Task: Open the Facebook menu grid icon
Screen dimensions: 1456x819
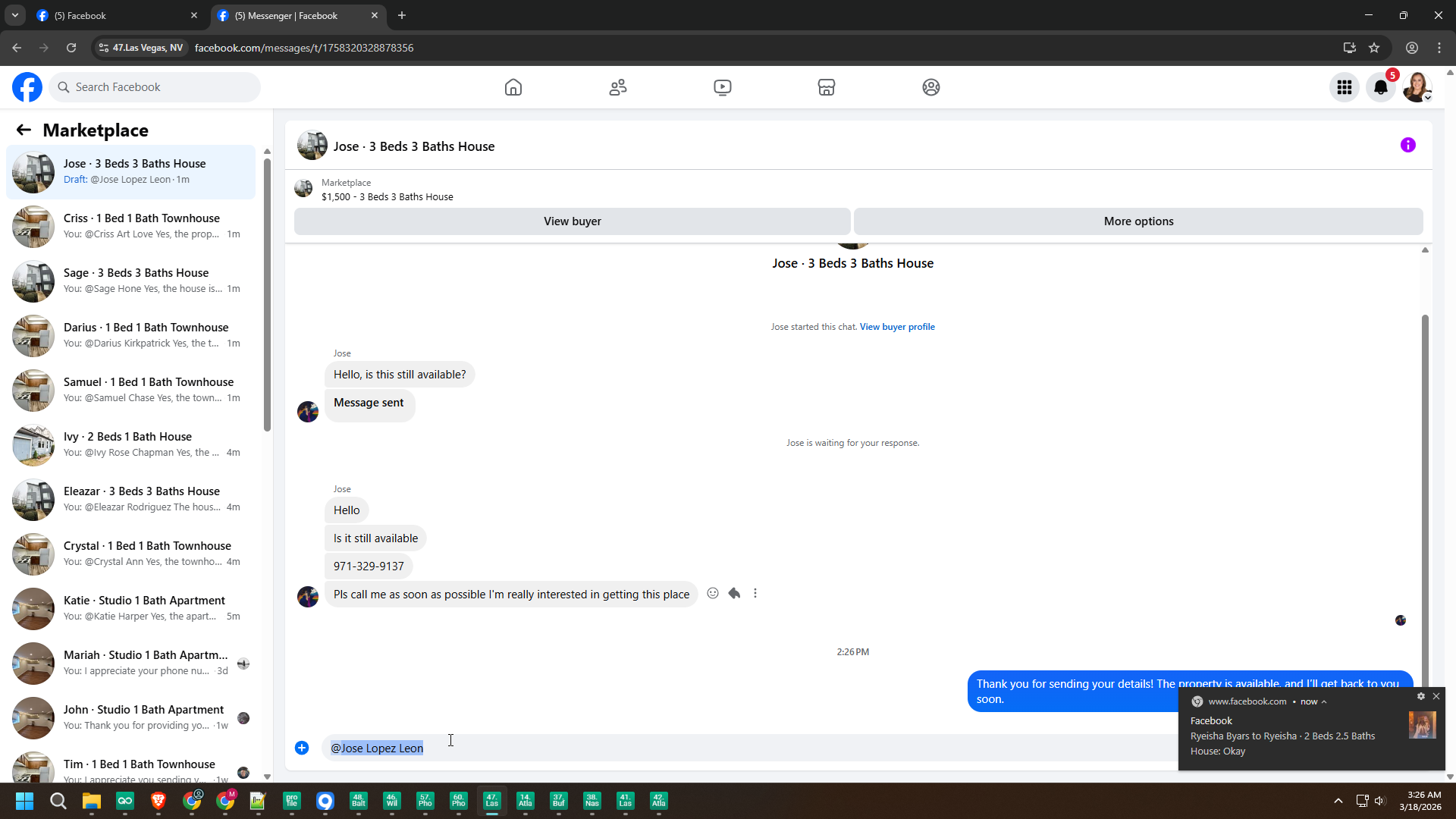Action: click(1345, 87)
